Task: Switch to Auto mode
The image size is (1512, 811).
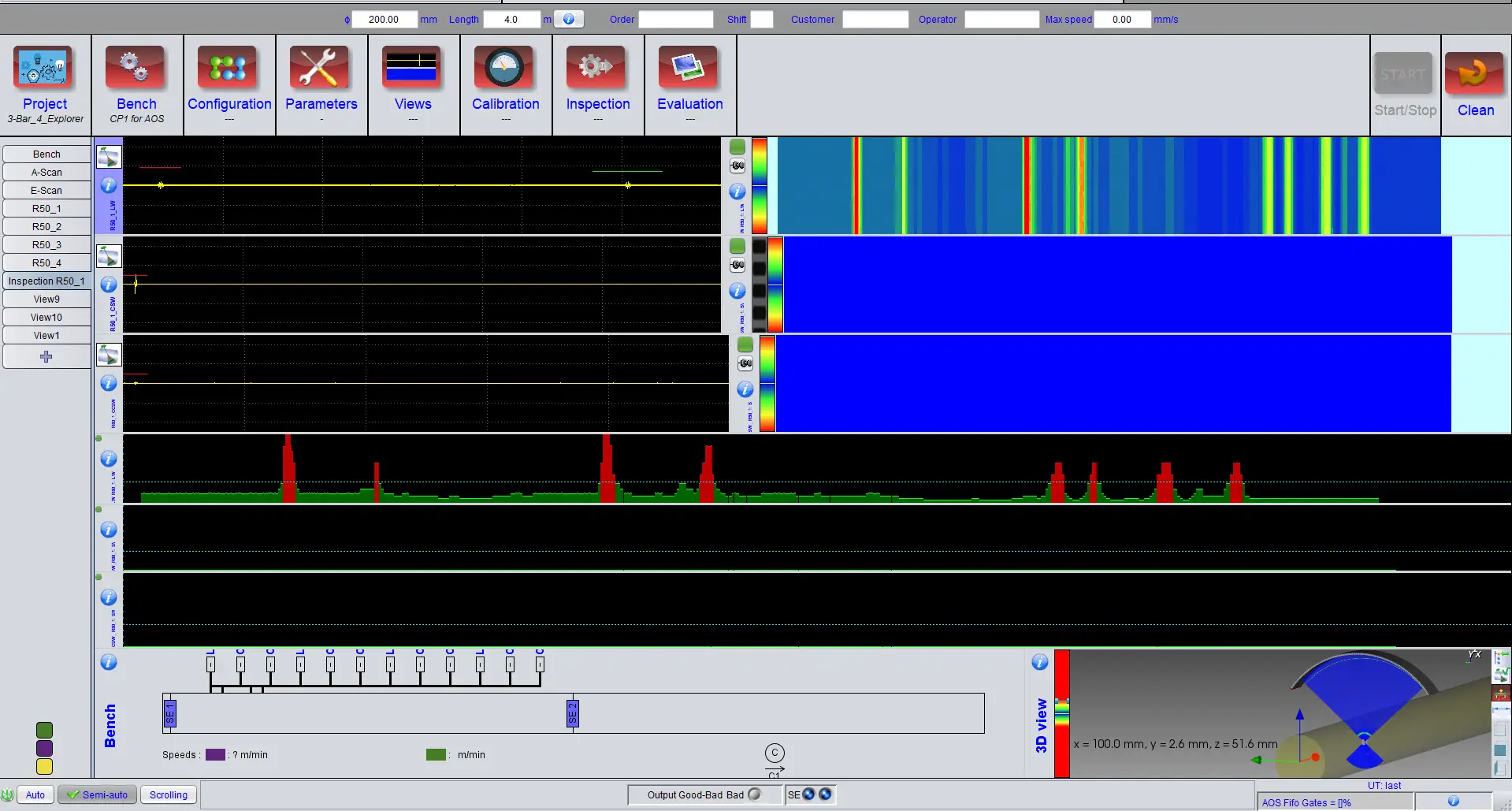Action: [x=35, y=794]
